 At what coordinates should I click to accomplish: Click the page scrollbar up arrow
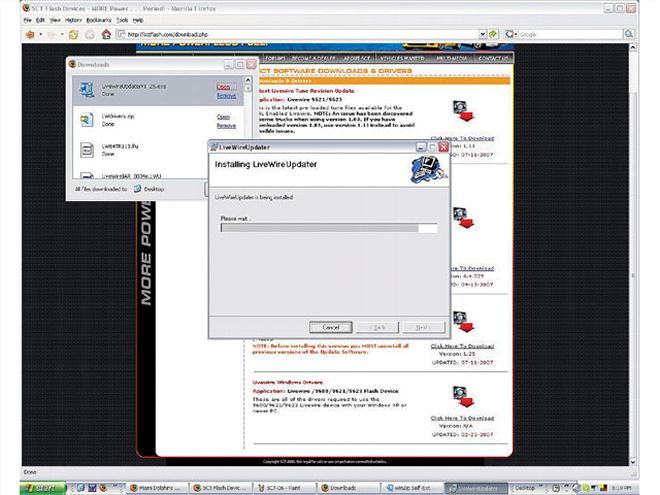(632, 48)
